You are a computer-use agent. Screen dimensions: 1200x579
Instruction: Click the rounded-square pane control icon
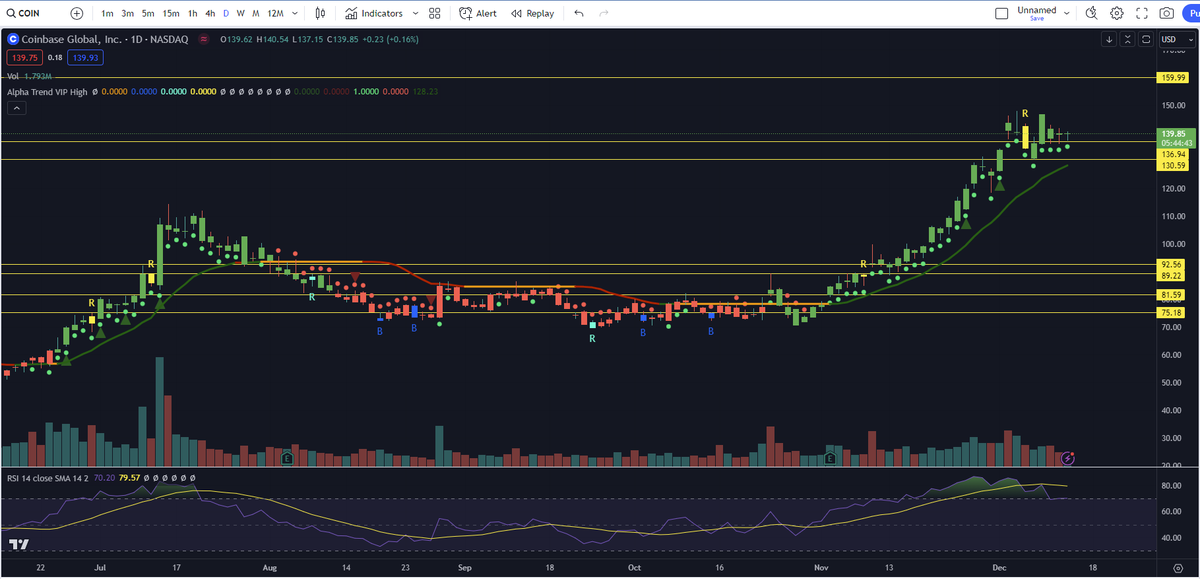(x=1145, y=39)
